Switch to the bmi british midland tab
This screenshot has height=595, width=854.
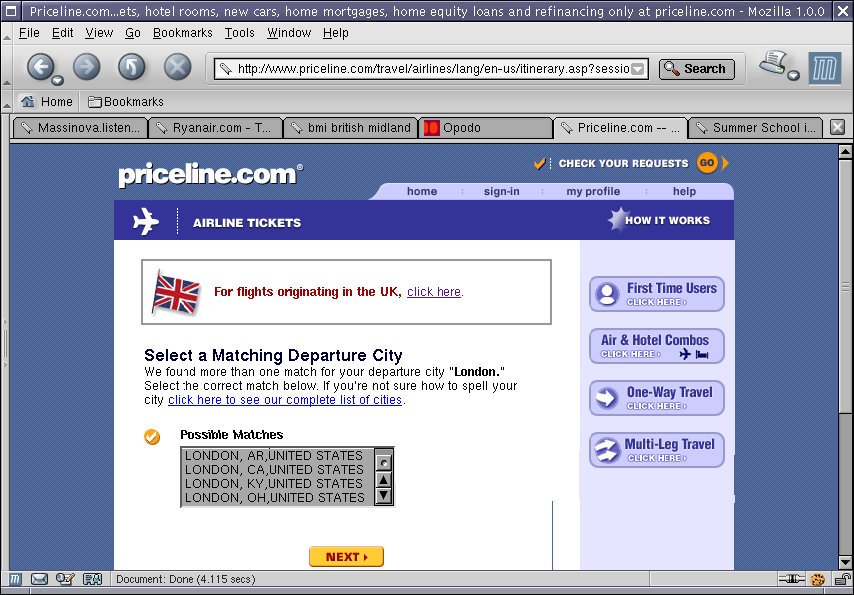[x=350, y=128]
